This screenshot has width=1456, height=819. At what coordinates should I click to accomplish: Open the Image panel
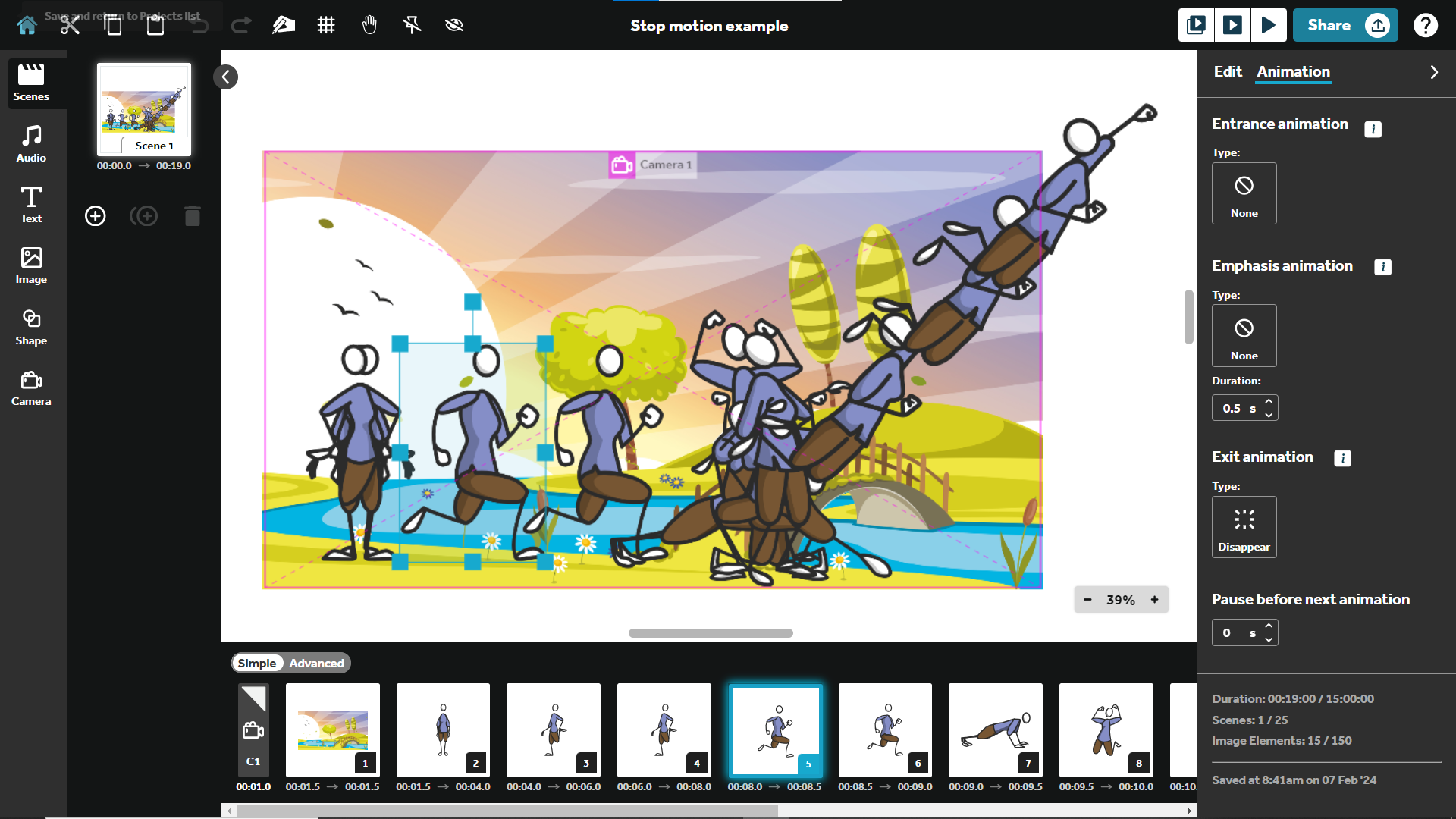[x=31, y=265]
